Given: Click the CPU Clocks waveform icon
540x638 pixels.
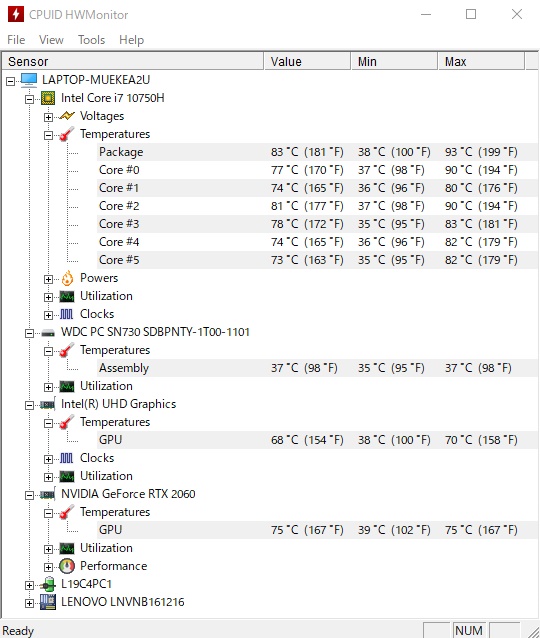Looking at the screenshot, I should point(67,314).
